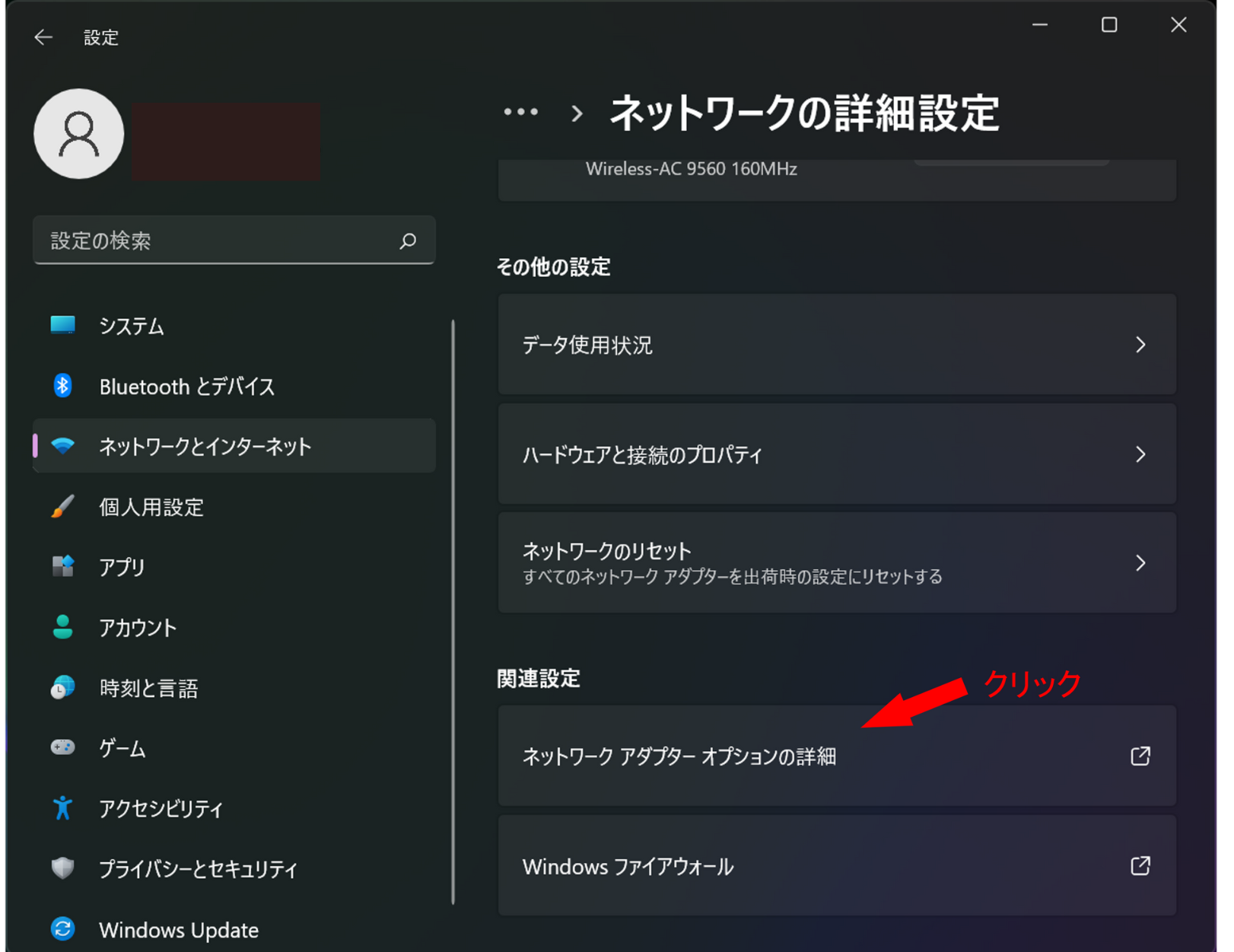Select システム in the sidebar
The image size is (1234, 952).
coord(131,326)
